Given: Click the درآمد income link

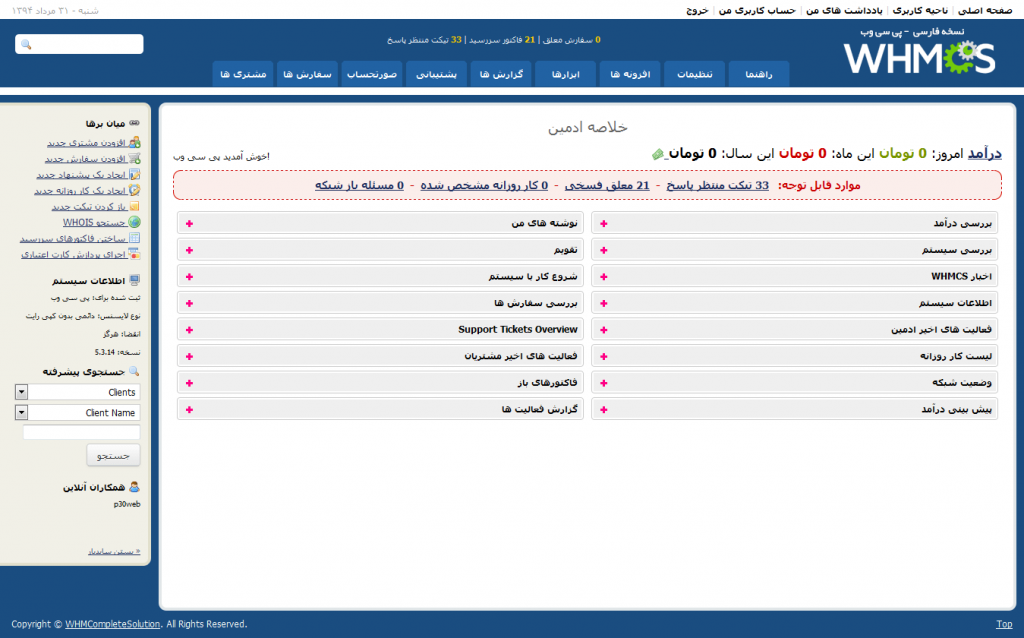Looking at the screenshot, I should 984,153.
